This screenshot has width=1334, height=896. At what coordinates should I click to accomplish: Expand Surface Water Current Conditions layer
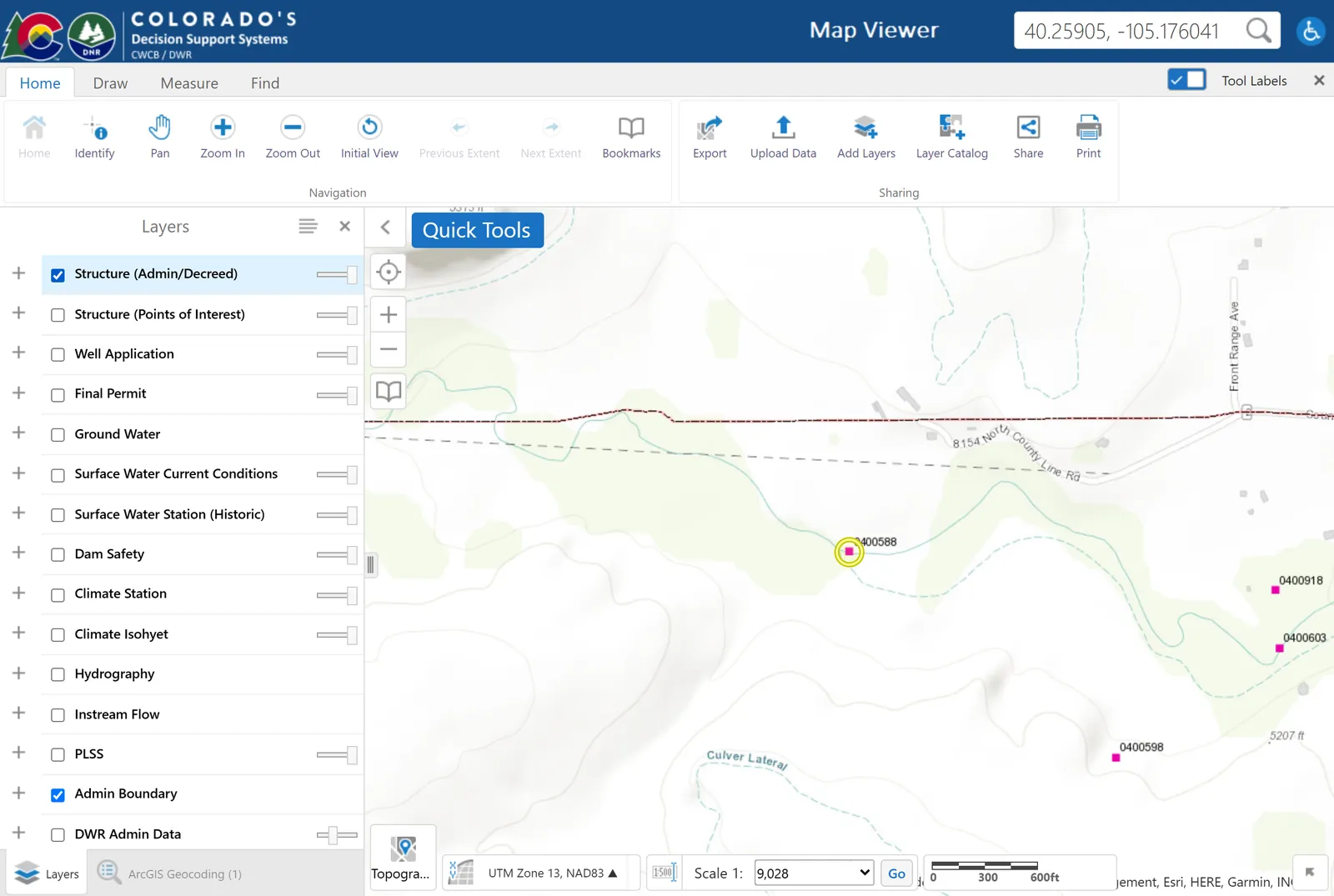click(x=18, y=473)
